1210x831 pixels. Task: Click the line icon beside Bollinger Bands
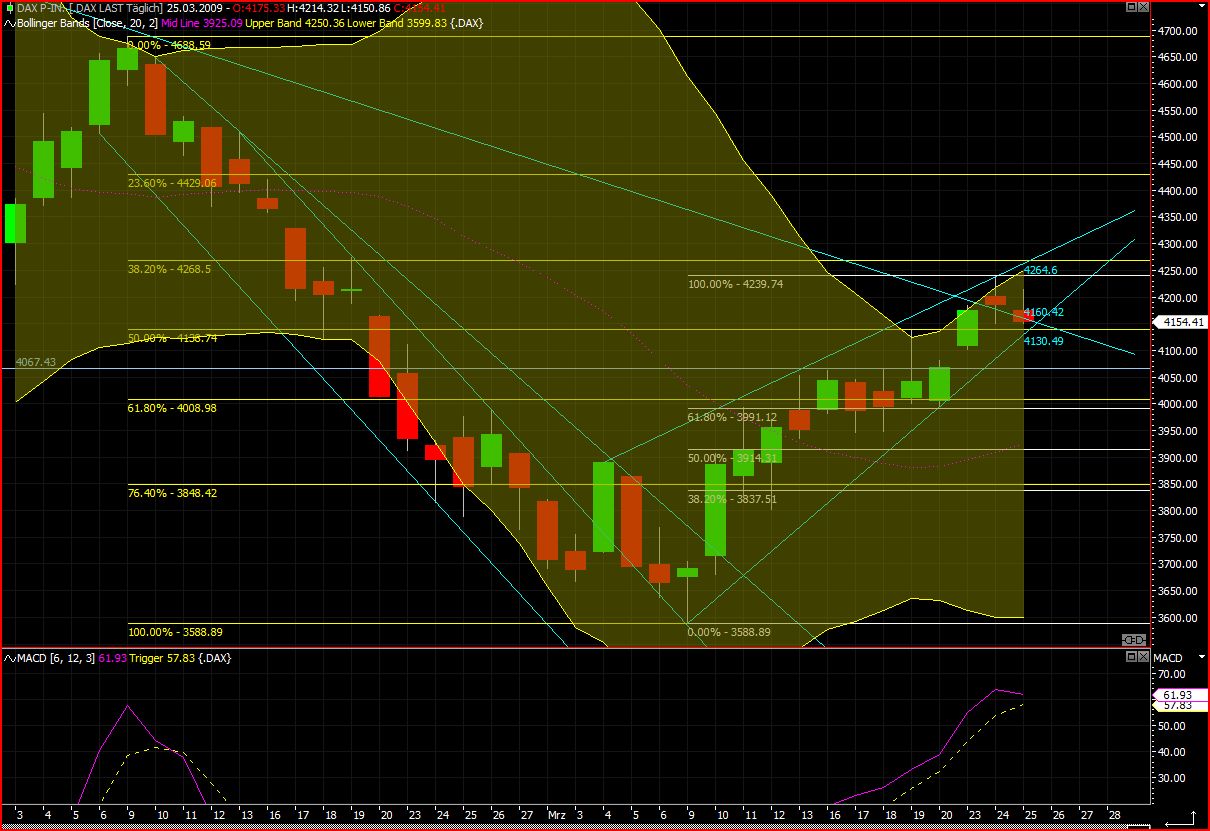9,22
